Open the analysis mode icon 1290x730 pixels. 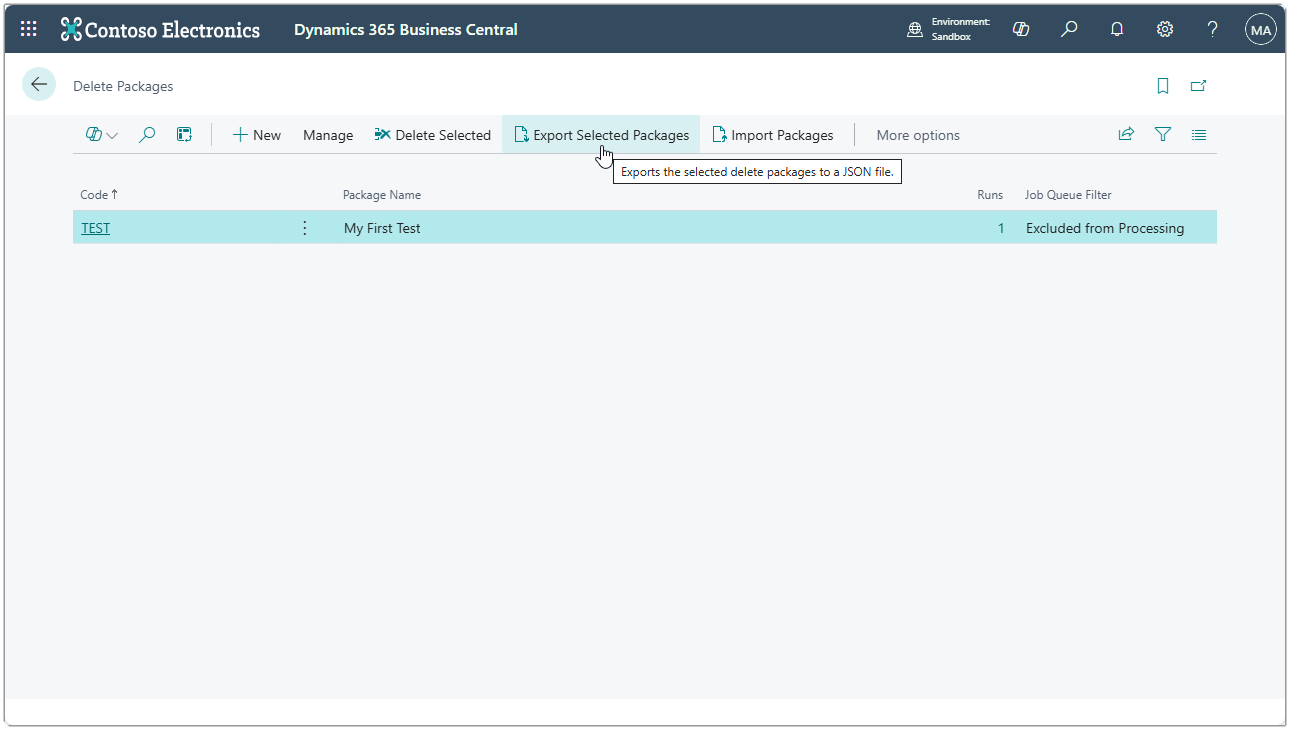tap(184, 134)
